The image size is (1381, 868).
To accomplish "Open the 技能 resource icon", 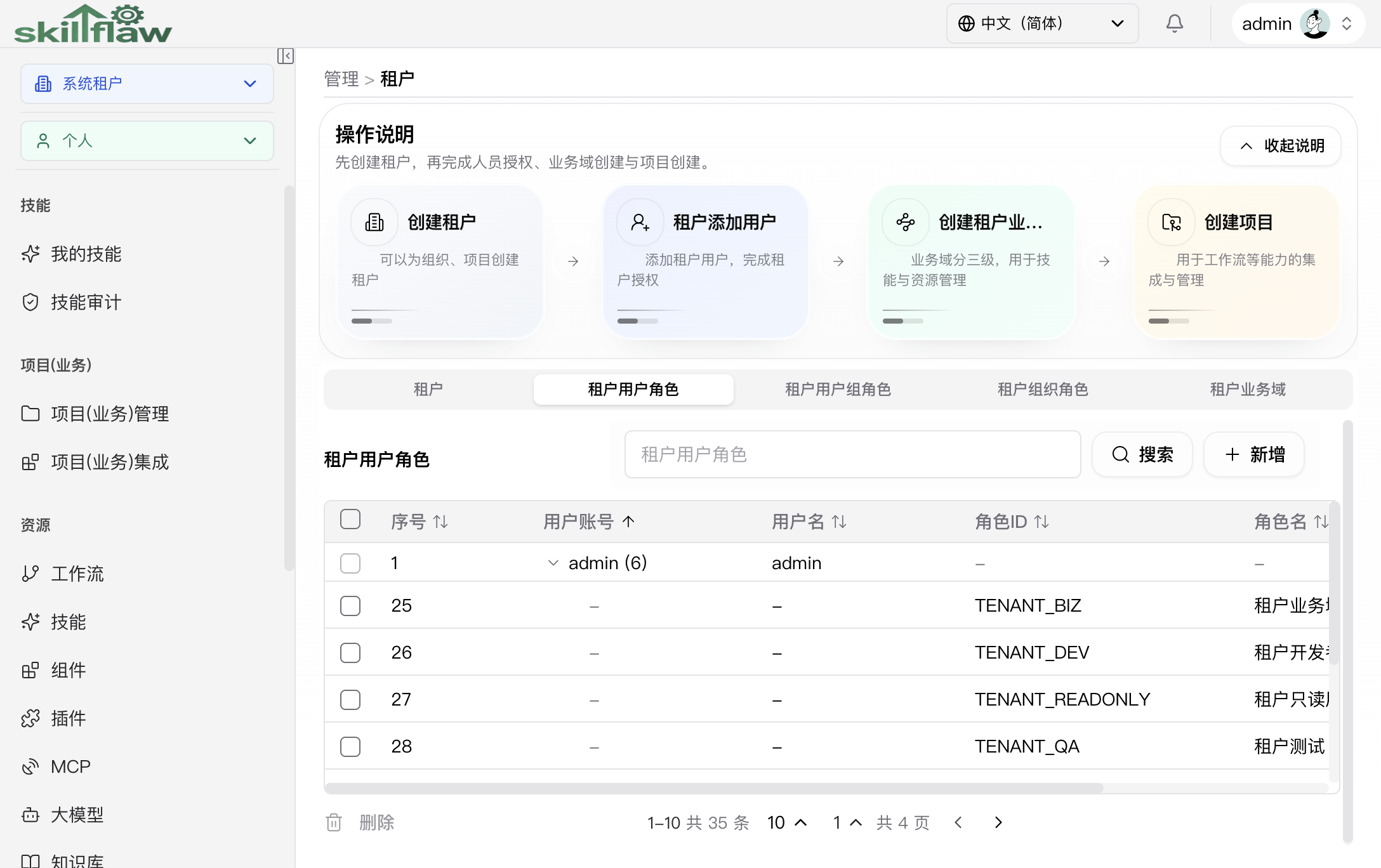I will coord(30,622).
